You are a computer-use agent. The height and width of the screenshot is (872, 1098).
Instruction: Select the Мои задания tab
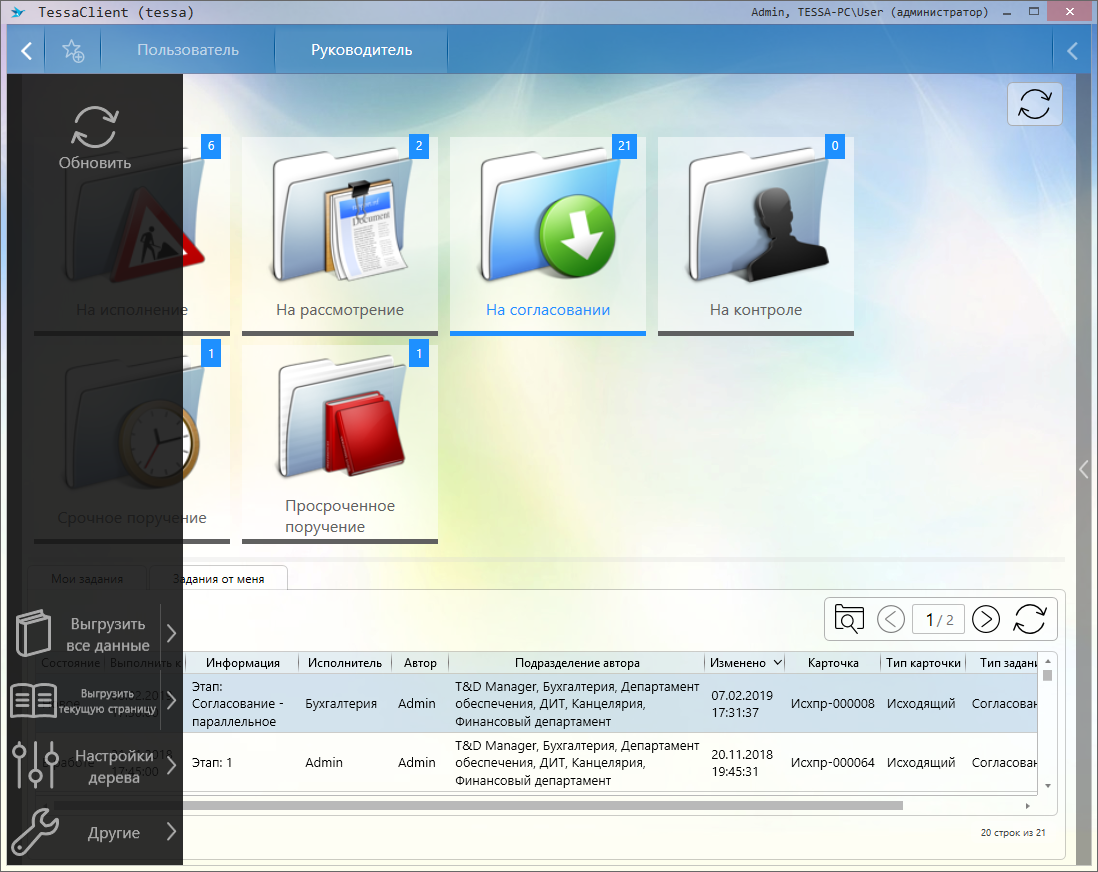pos(87,579)
